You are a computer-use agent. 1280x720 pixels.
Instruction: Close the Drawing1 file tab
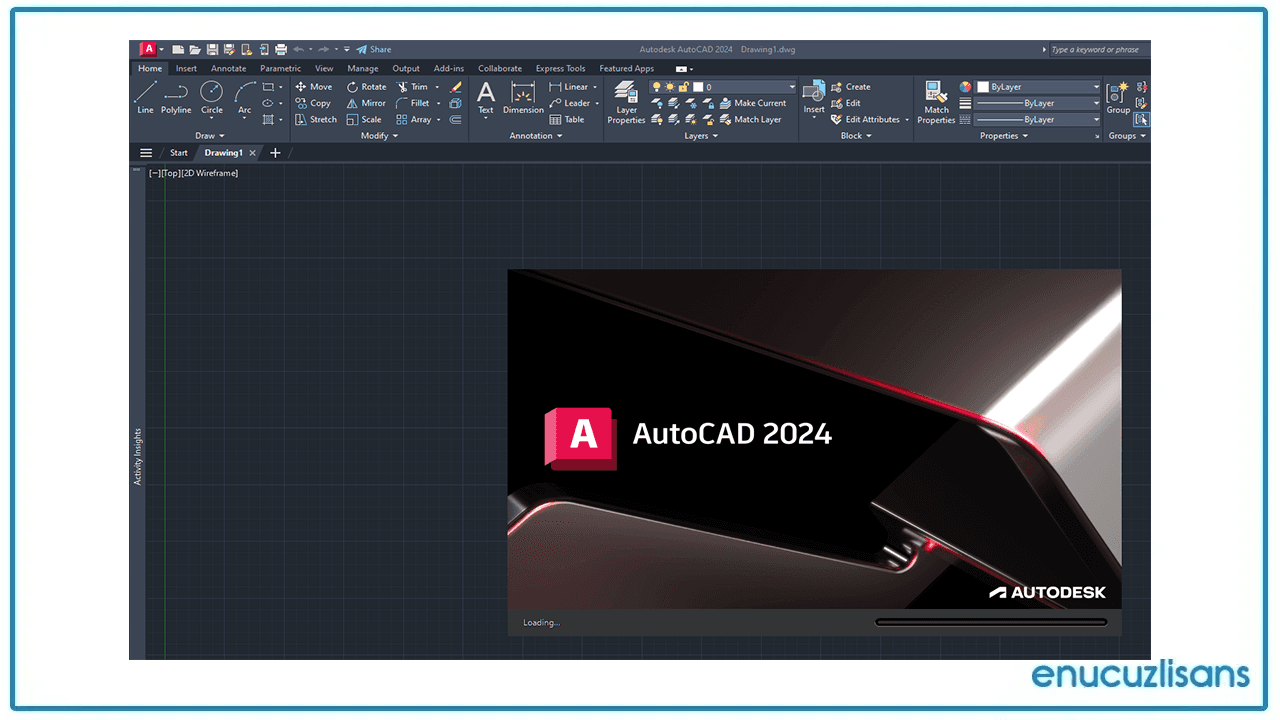coord(253,153)
